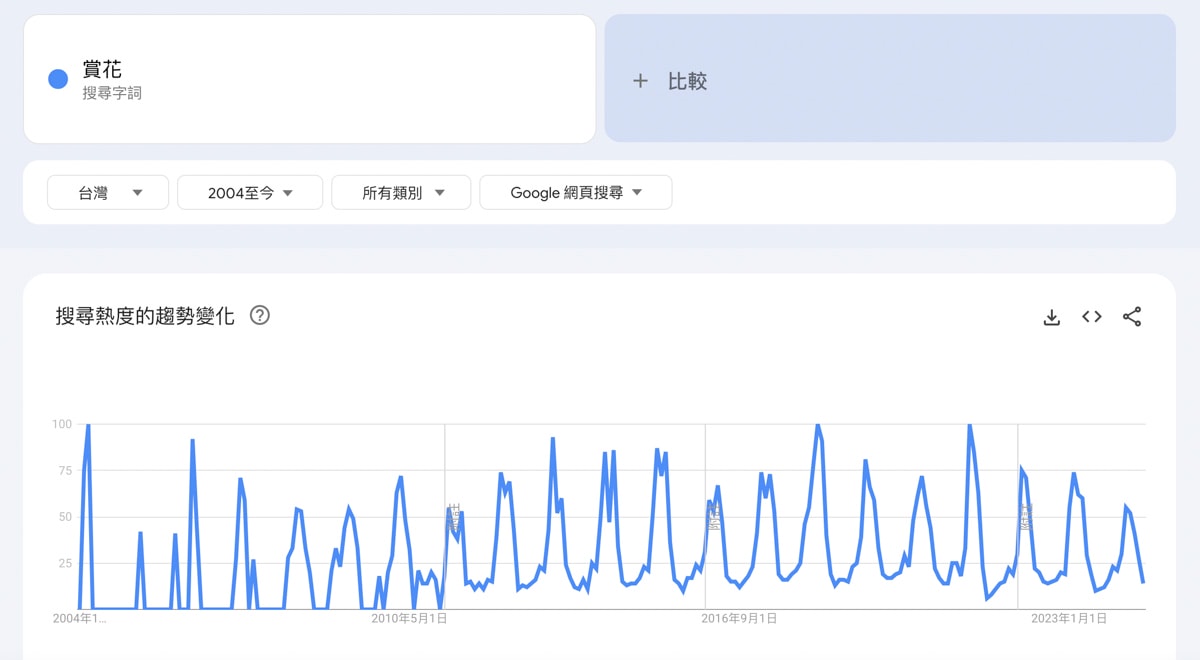Click the 2010年5月1日 axis label
The width and height of the screenshot is (1200, 660).
(x=409, y=619)
